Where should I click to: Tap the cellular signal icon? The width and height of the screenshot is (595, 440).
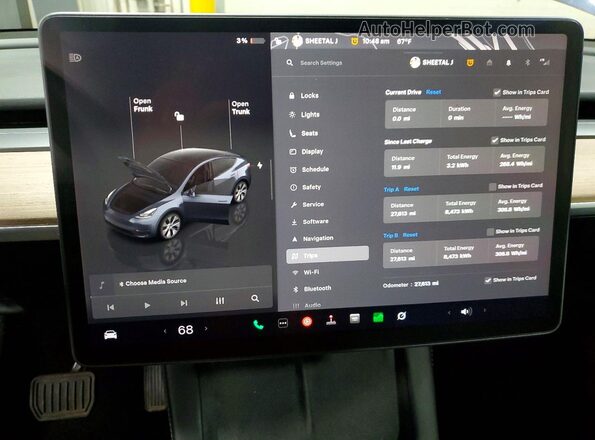[545, 62]
